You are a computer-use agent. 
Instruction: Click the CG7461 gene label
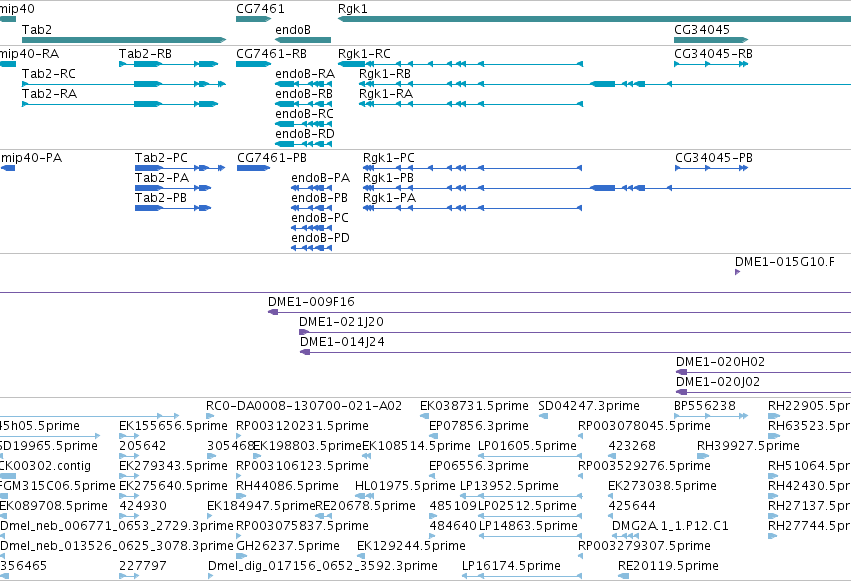click(260, 9)
